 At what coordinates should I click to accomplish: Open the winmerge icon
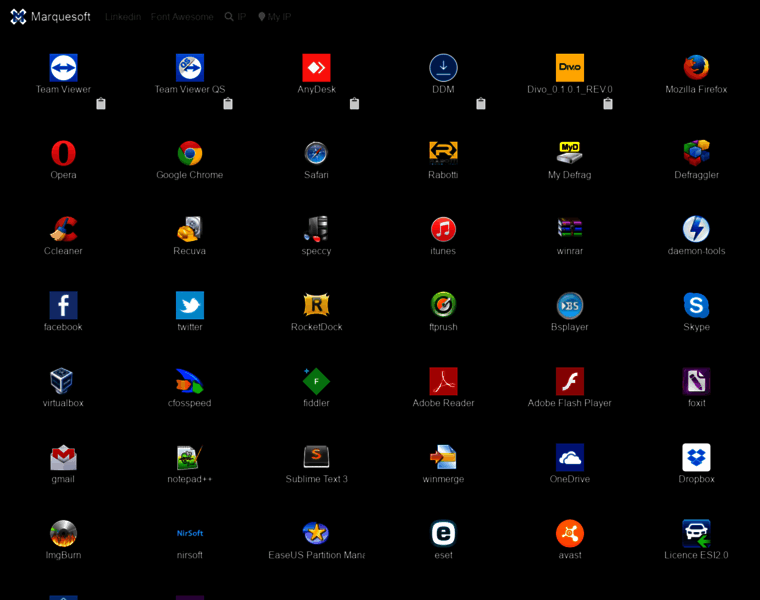click(x=443, y=458)
